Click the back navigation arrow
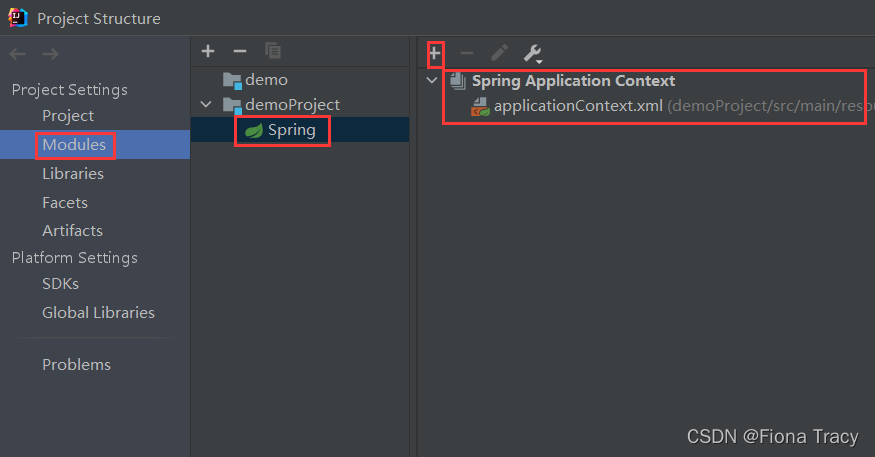This screenshot has height=457, width=875. 17,54
